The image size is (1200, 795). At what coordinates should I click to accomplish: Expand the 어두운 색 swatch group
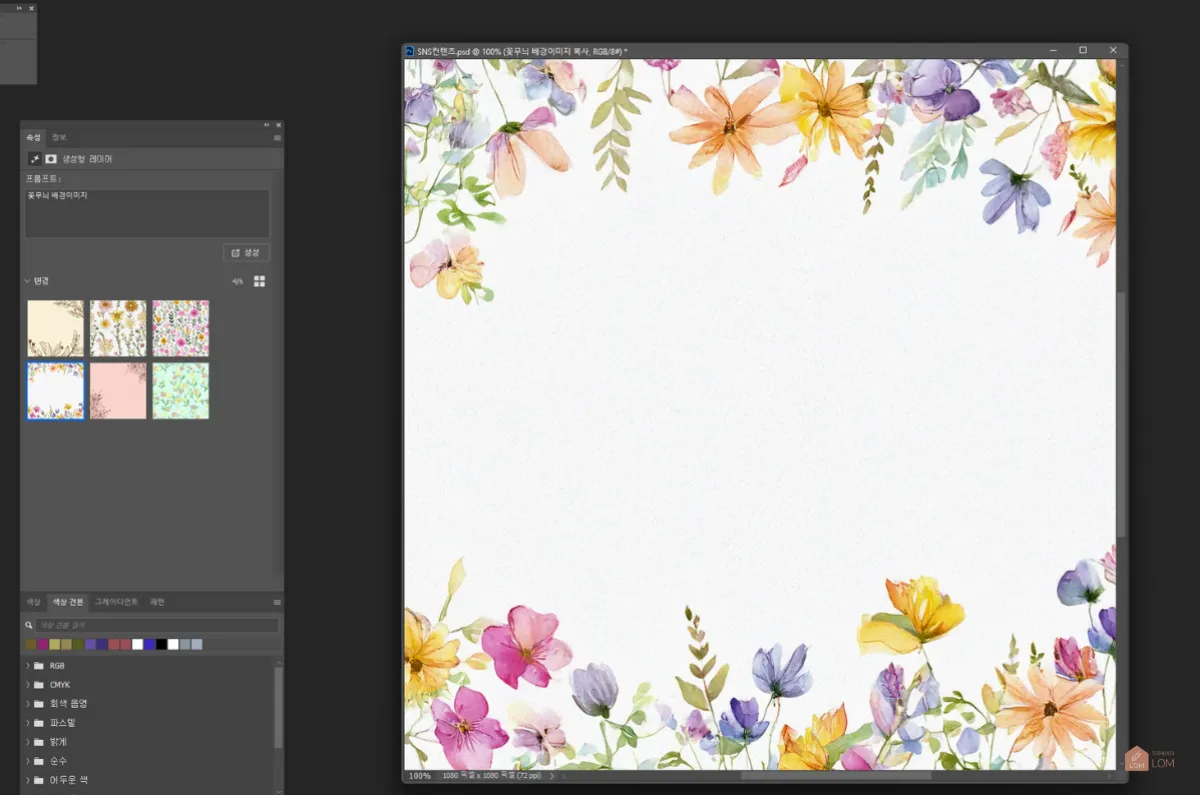[x=28, y=780]
